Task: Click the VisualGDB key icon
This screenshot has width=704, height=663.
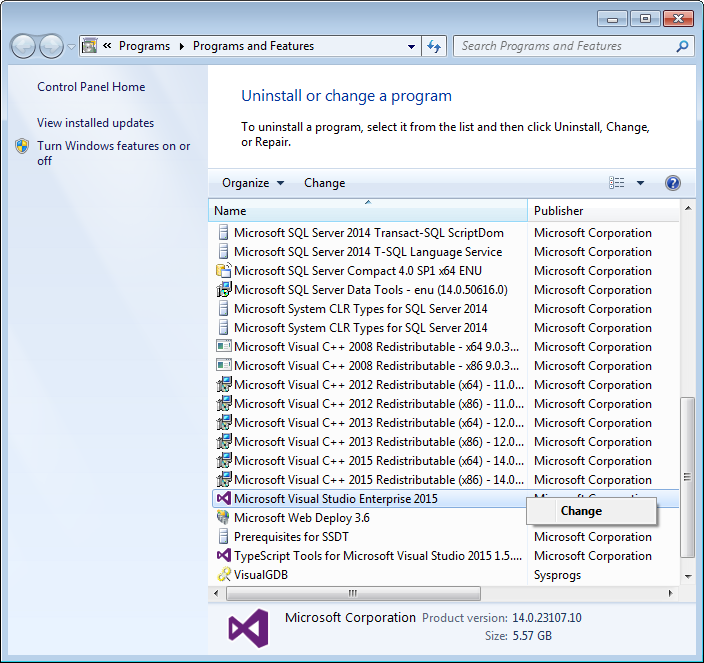Action: coord(224,575)
